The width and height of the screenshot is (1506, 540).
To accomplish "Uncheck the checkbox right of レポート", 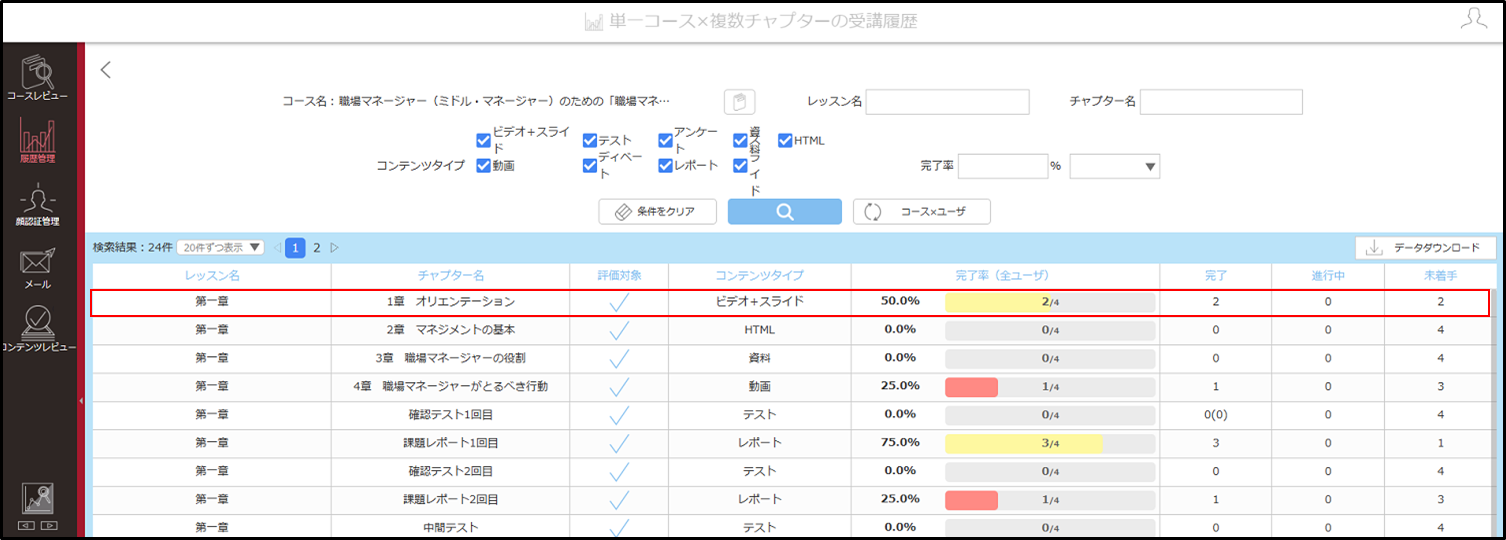I will [740, 166].
